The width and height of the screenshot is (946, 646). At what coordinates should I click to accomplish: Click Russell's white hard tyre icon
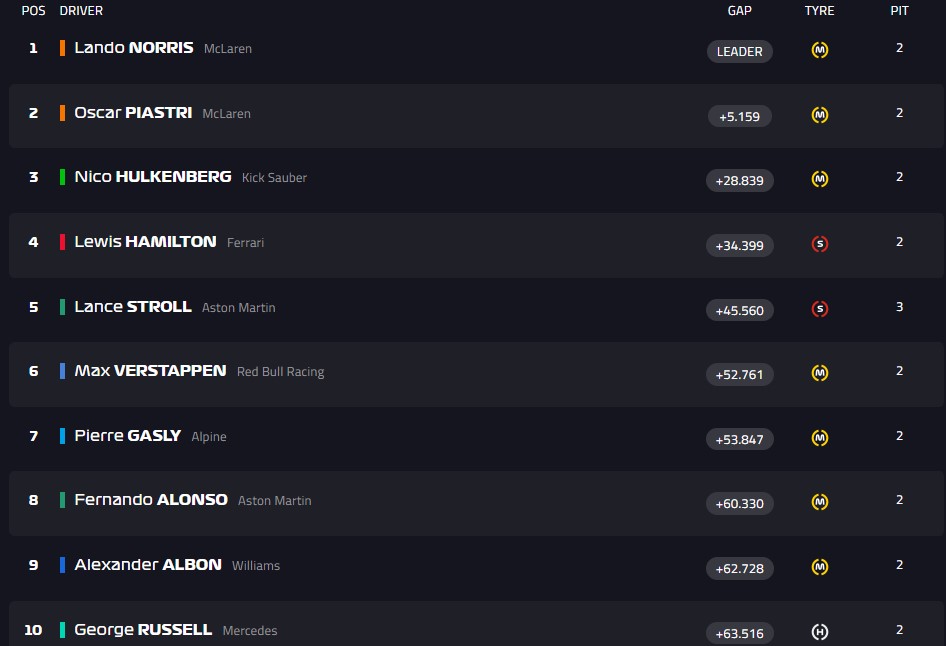coord(819,631)
